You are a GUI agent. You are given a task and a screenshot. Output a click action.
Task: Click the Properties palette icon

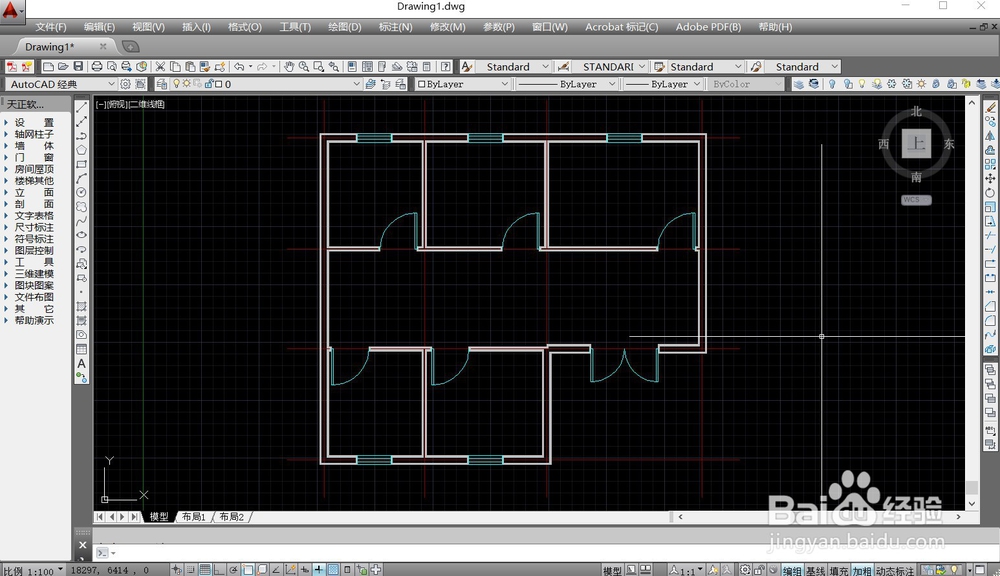coord(352,66)
